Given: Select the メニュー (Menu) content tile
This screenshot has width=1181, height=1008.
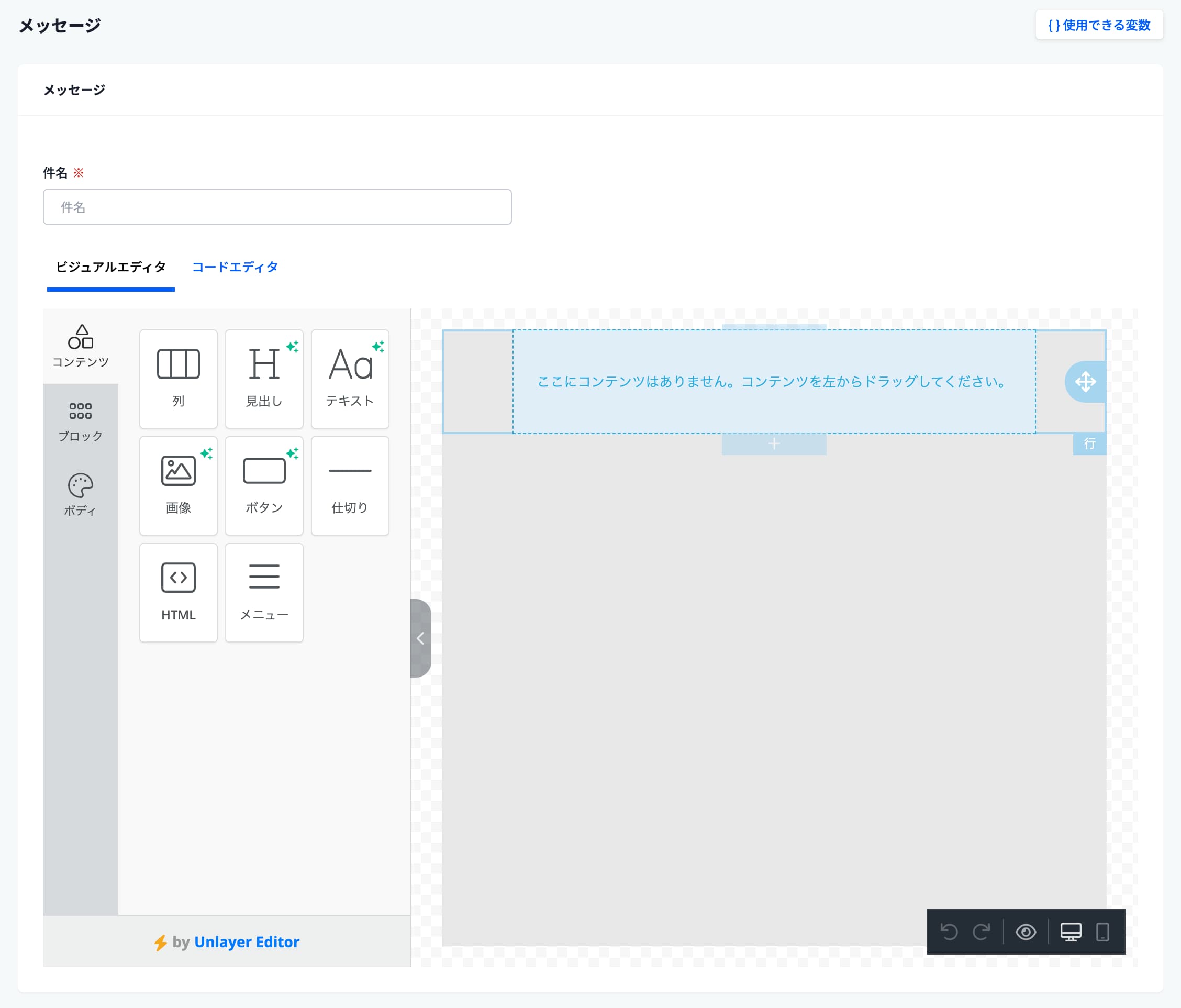Looking at the screenshot, I should (x=264, y=592).
